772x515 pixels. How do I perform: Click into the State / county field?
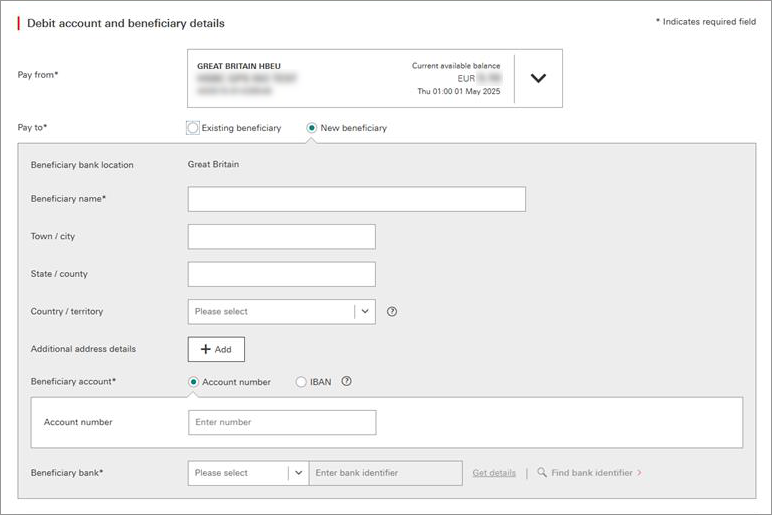(281, 274)
